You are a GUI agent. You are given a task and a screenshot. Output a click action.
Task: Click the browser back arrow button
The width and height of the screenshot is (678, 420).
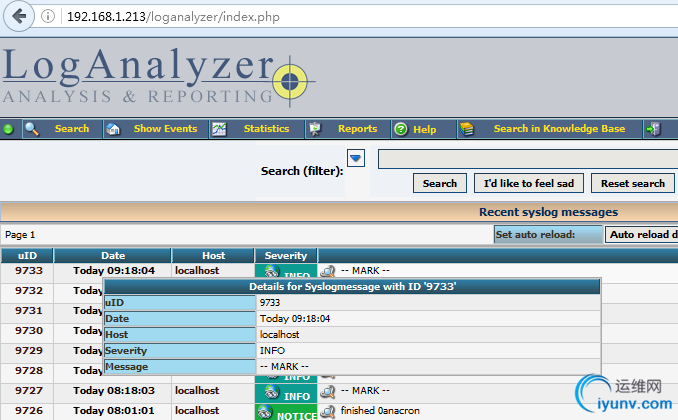coord(19,16)
